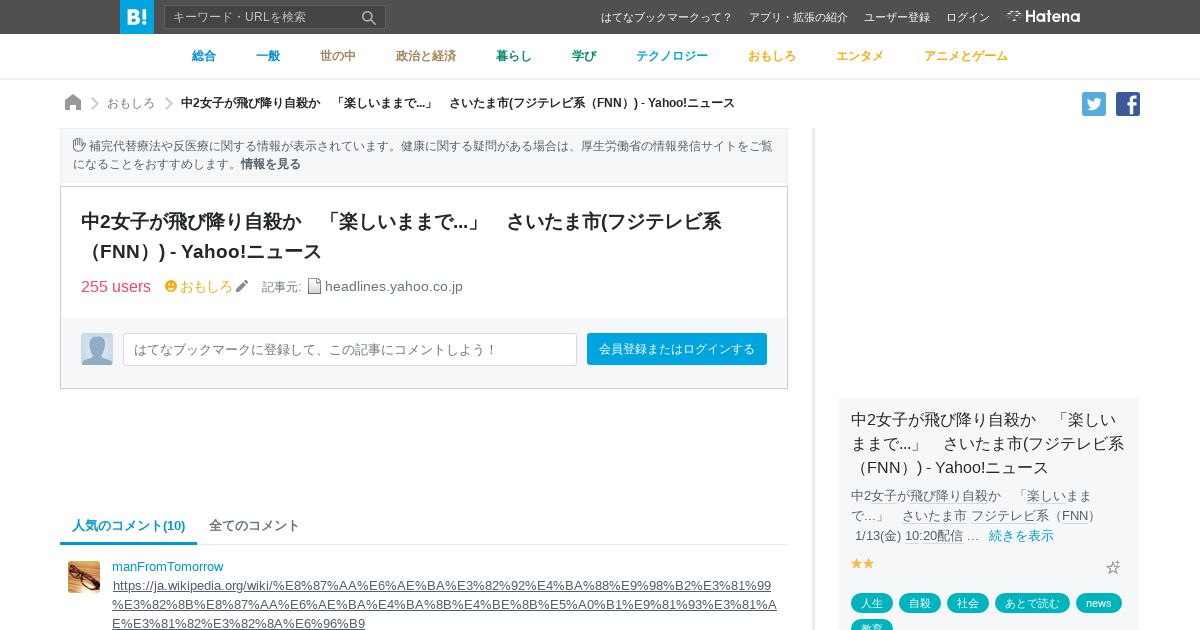
Task: Share the article on Facebook
Action: pos(1128,104)
